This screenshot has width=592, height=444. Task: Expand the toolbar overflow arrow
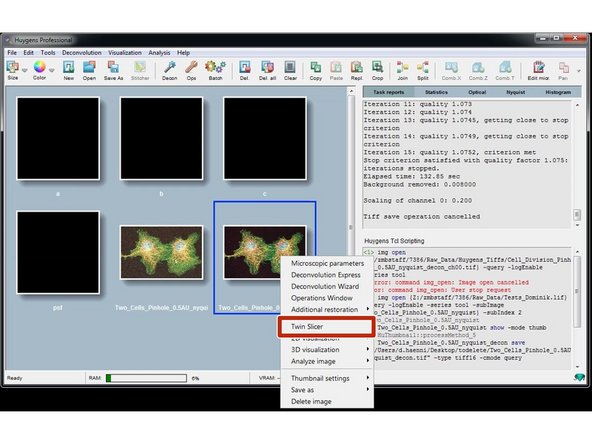[578, 71]
